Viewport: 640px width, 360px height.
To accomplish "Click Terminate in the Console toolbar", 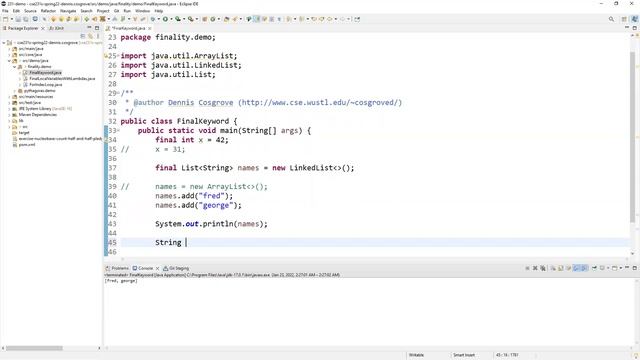I will click(x=527, y=268).
